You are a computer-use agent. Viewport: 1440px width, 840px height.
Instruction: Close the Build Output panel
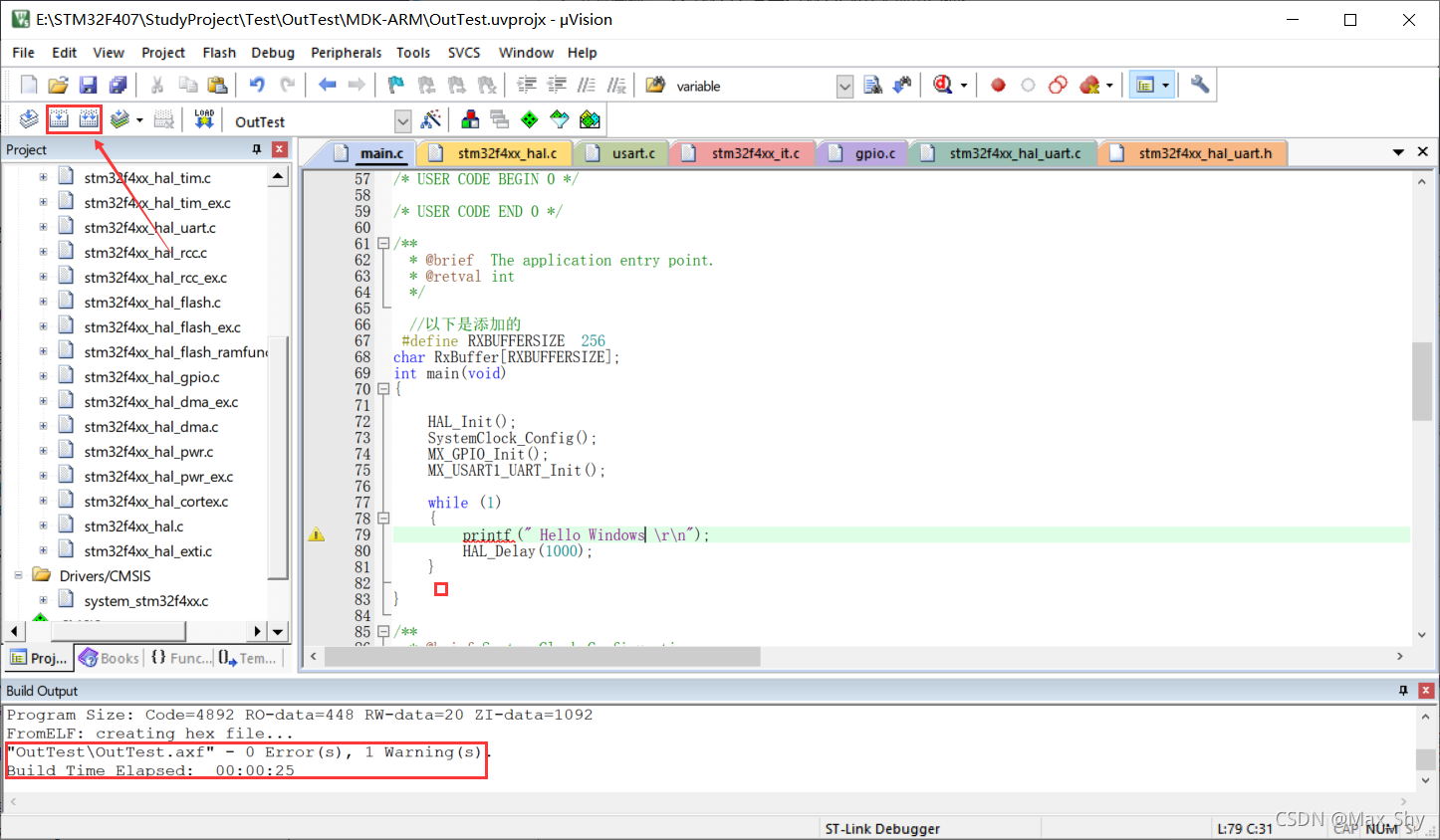point(1426,691)
